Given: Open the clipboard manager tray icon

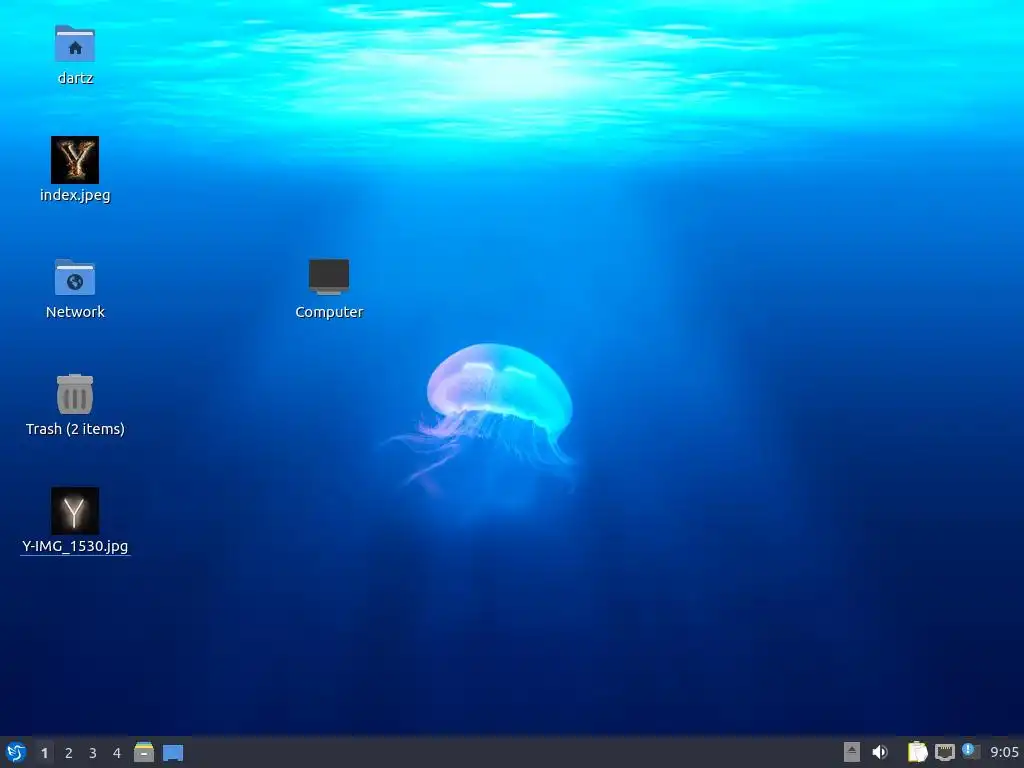Looking at the screenshot, I should 918,752.
